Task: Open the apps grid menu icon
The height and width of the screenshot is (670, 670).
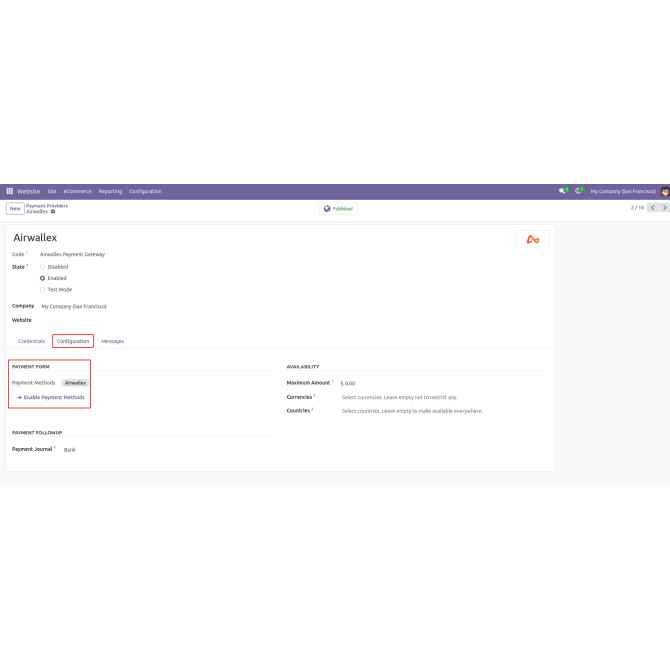Action: pyautogui.click(x=9, y=191)
